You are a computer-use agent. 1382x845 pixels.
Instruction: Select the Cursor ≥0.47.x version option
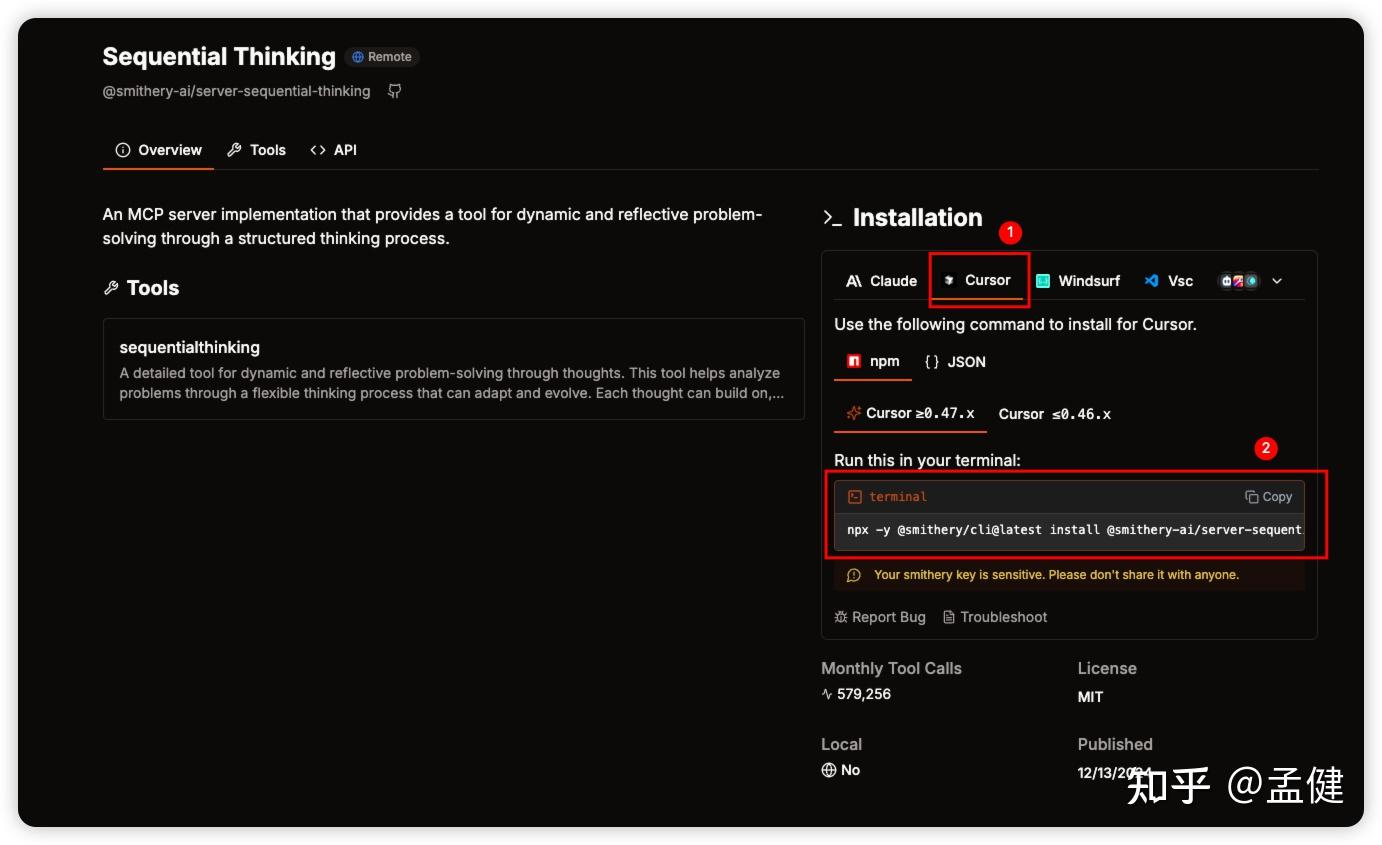(910, 413)
